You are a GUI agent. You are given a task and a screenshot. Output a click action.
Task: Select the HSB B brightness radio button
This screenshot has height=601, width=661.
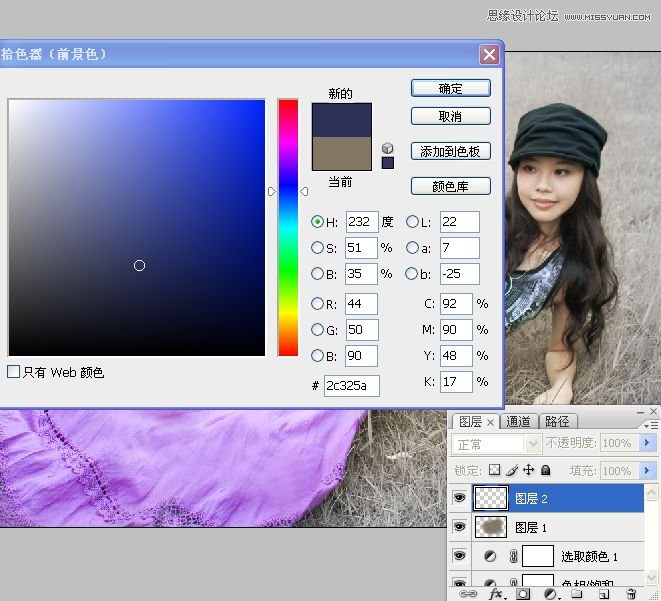[317, 274]
